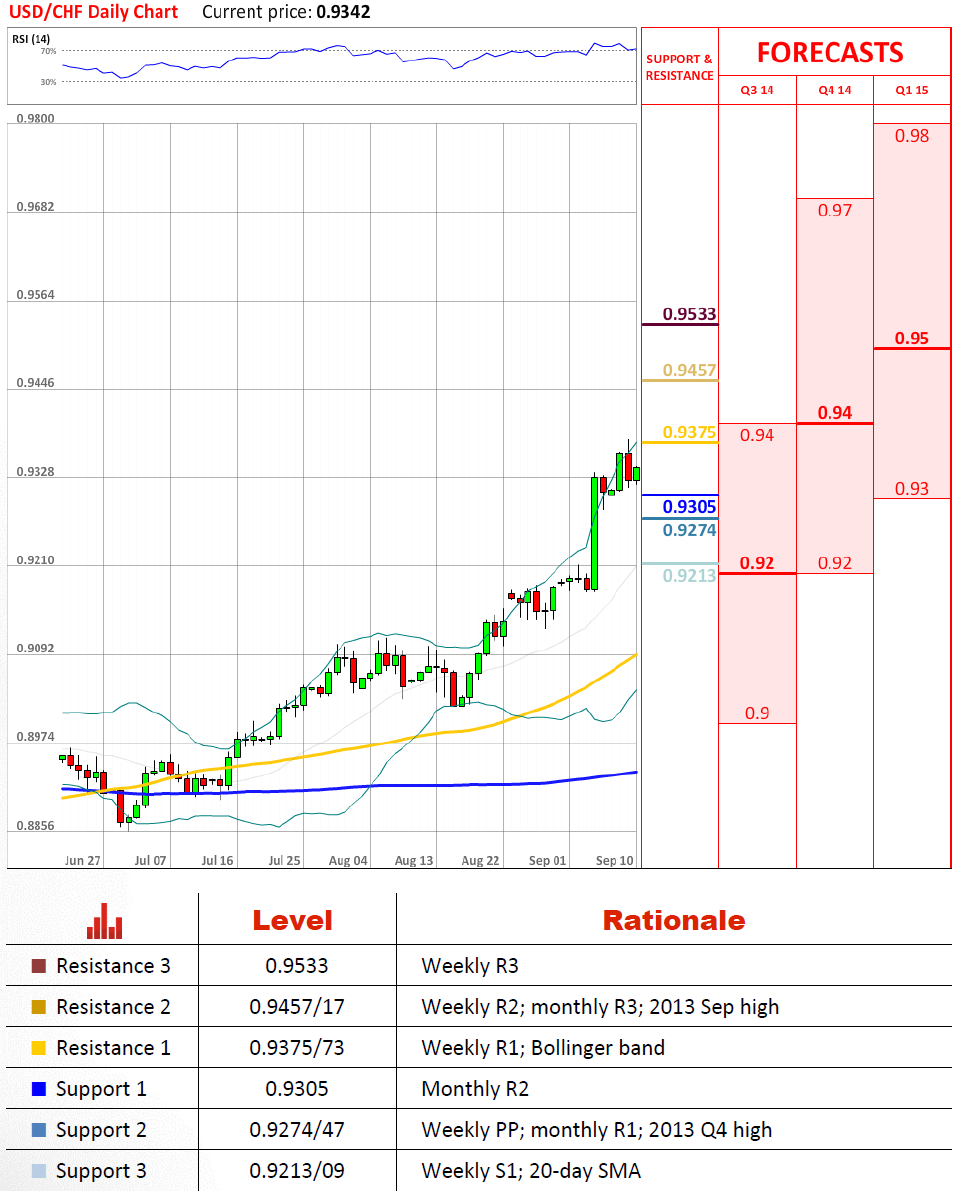Select the Q3 14 forecast column header

click(x=757, y=90)
